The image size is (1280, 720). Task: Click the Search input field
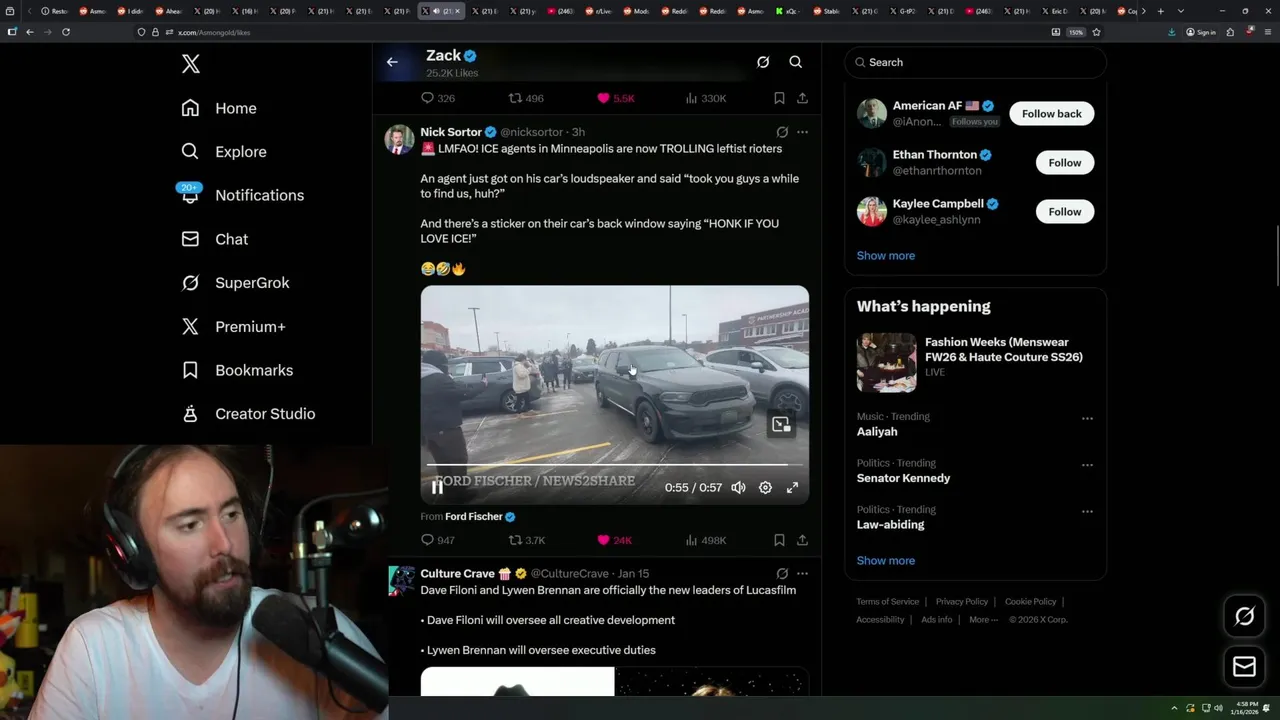(x=975, y=62)
